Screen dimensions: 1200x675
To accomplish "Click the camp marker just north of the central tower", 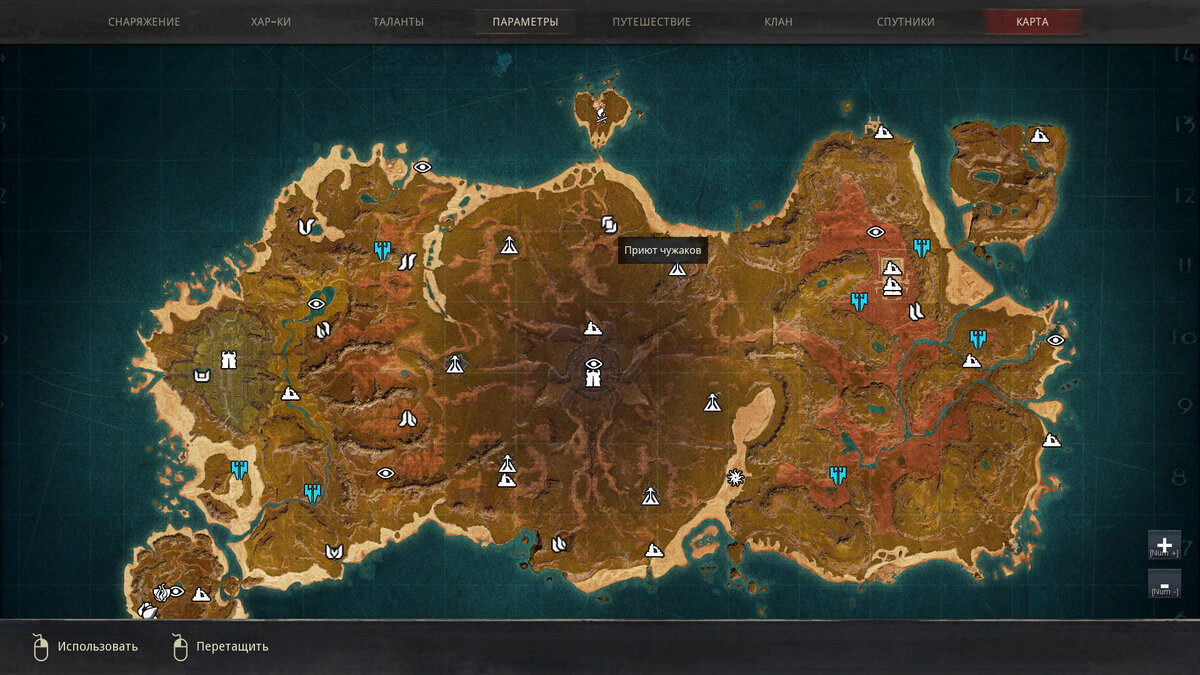I will pyautogui.click(x=593, y=328).
